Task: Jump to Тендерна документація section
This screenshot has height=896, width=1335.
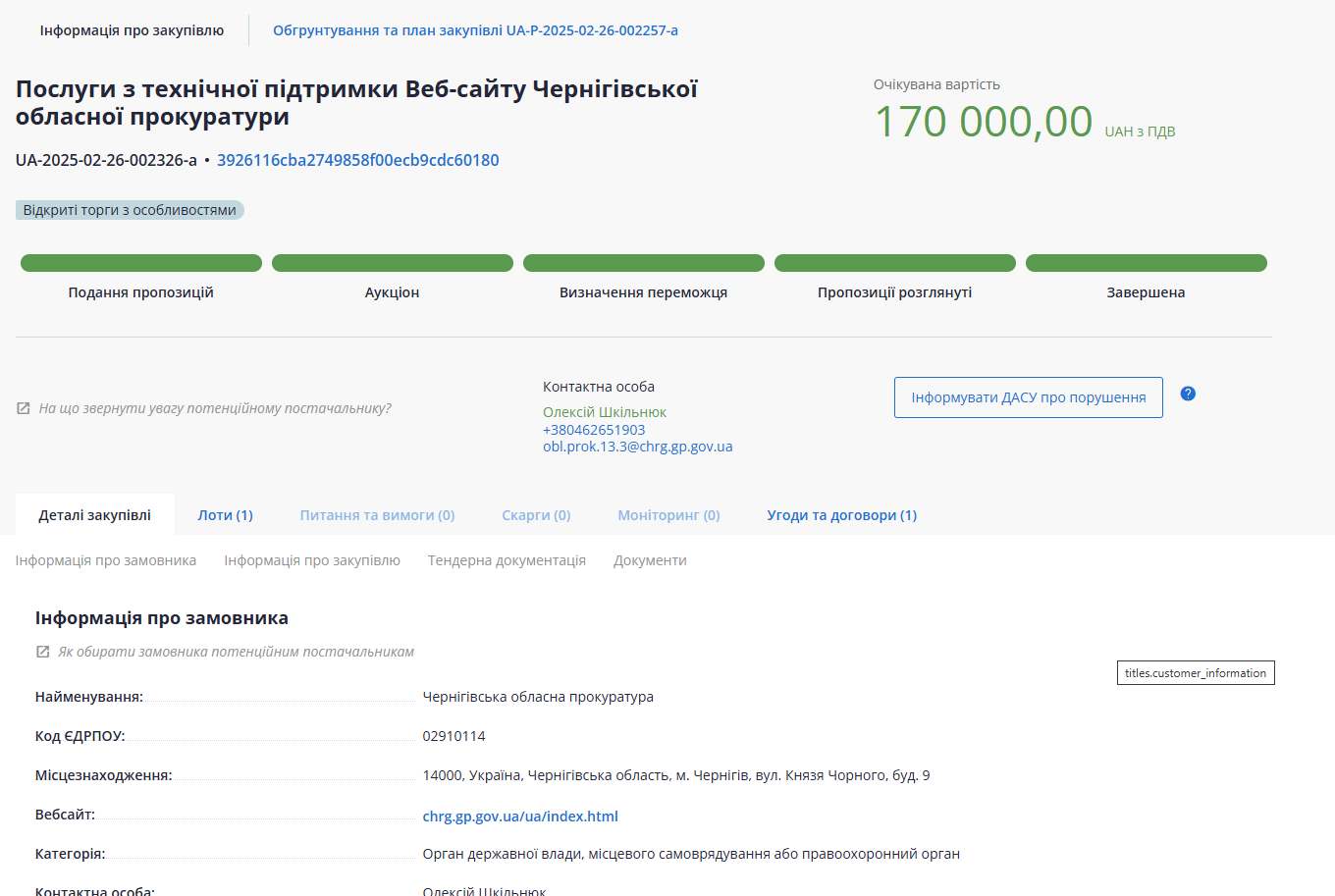Action: [x=507, y=560]
